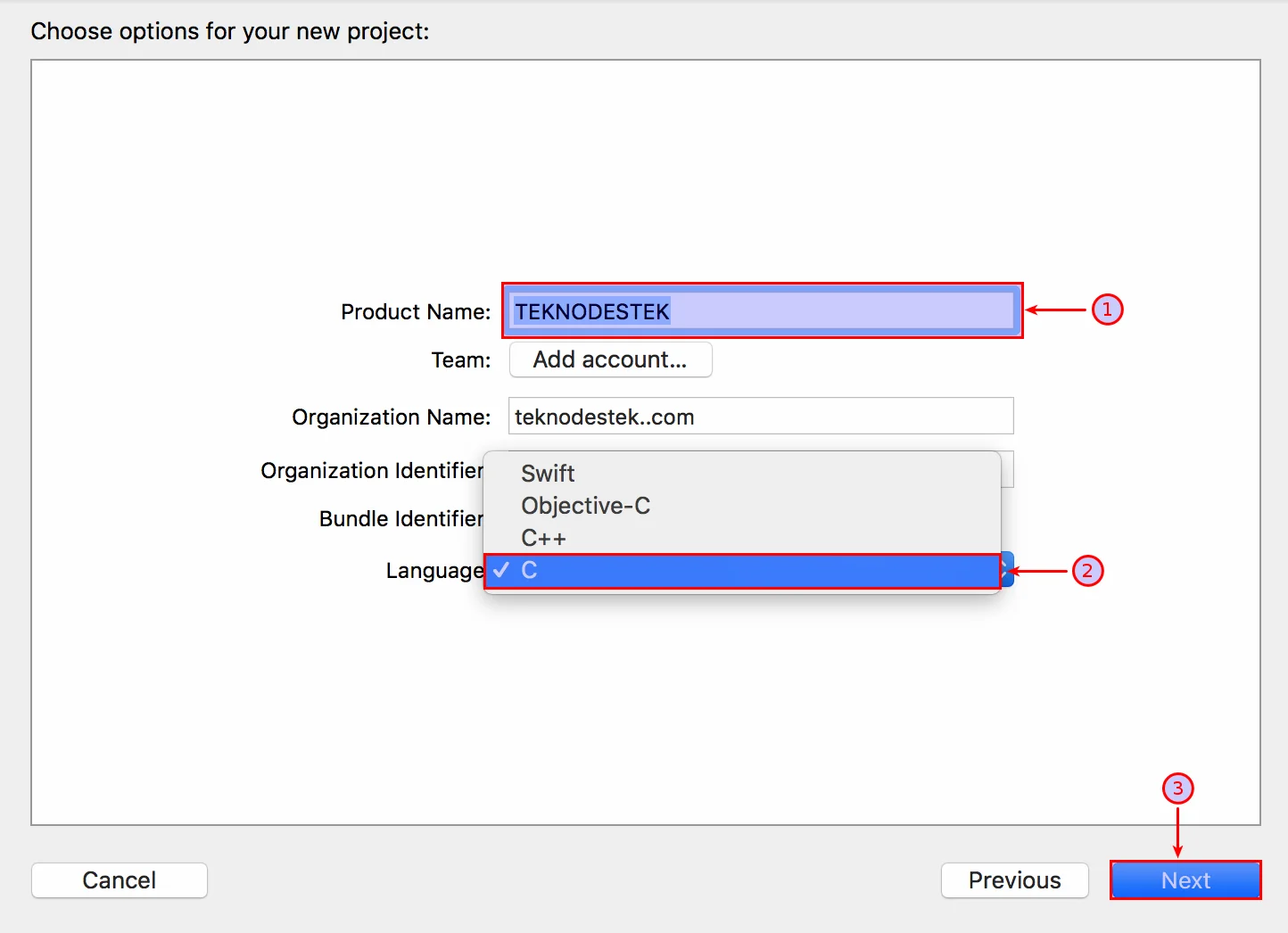The width and height of the screenshot is (1288, 933).
Task: Click the Bundle Identifier label
Action: pyautogui.click(x=400, y=519)
